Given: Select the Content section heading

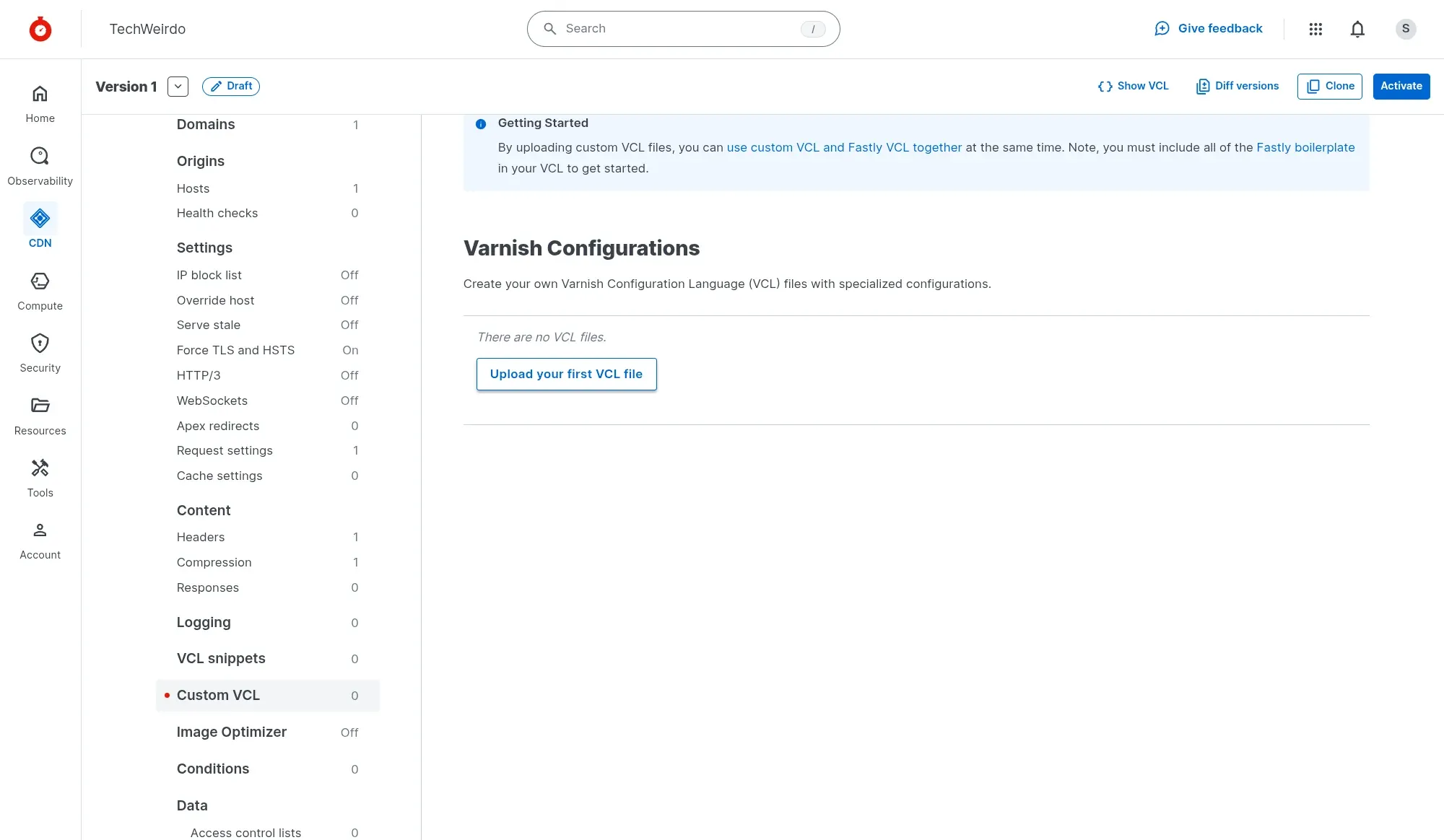Looking at the screenshot, I should pyautogui.click(x=204, y=510).
